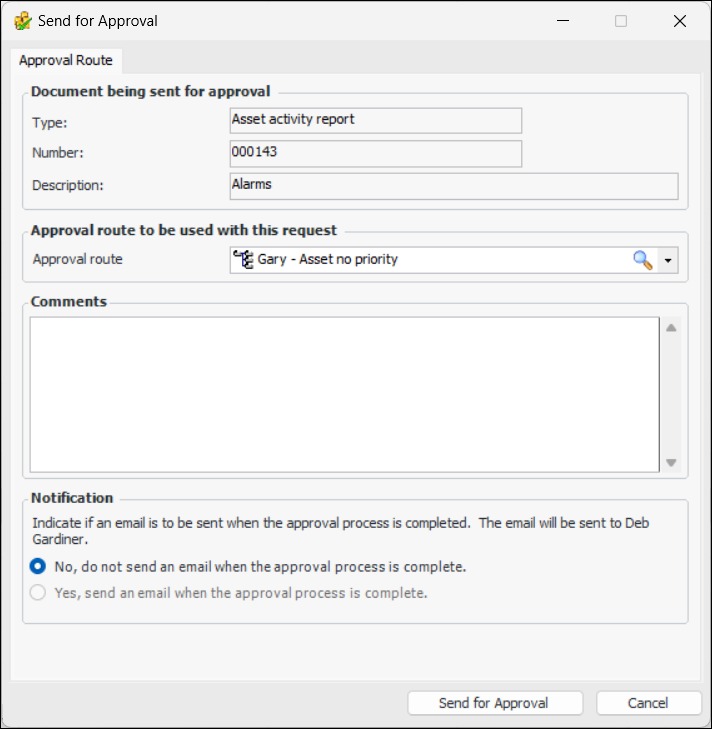Click the Comments vertical scrollbar track
Image resolution: width=712 pixels, height=729 pixels.
671,395
